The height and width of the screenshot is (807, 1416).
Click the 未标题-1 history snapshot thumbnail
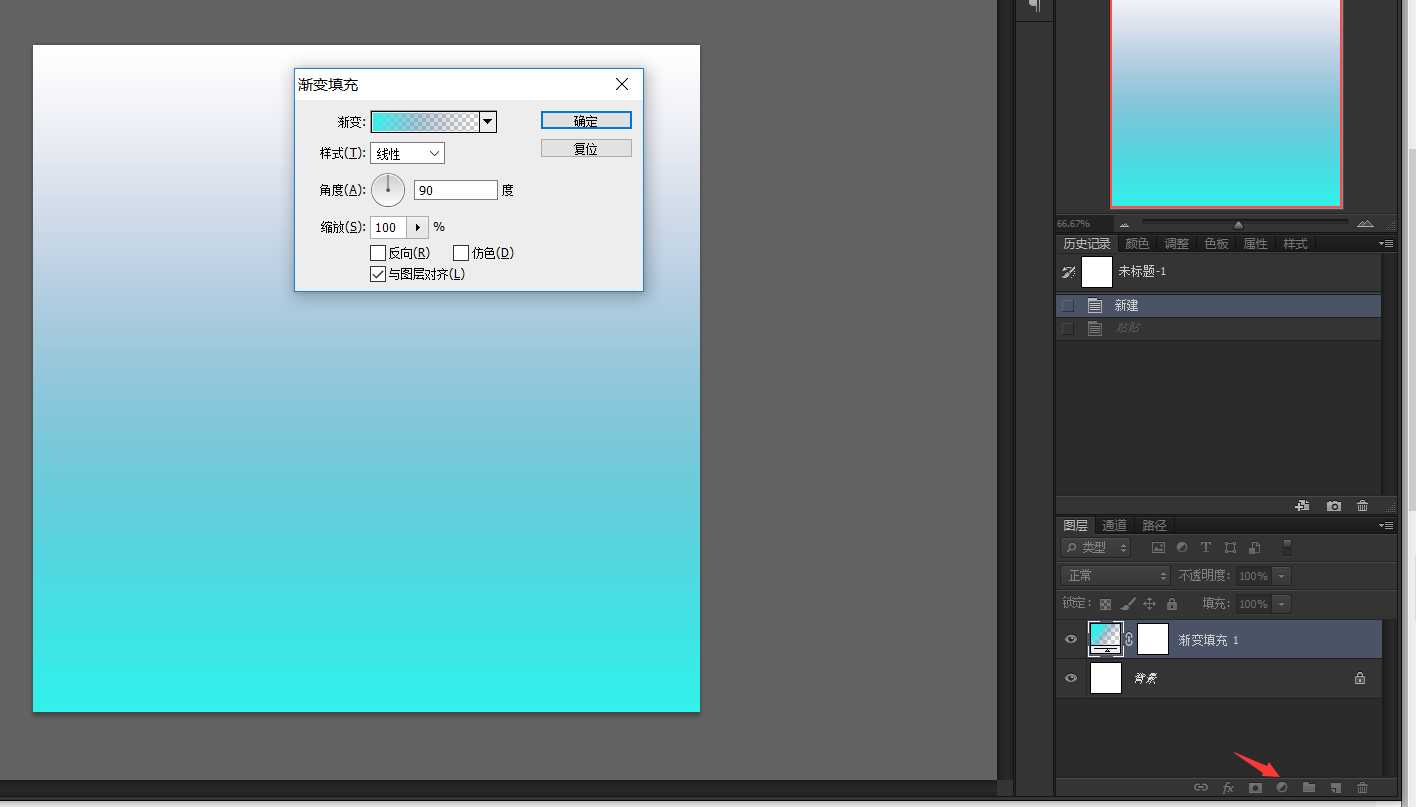1097,271
